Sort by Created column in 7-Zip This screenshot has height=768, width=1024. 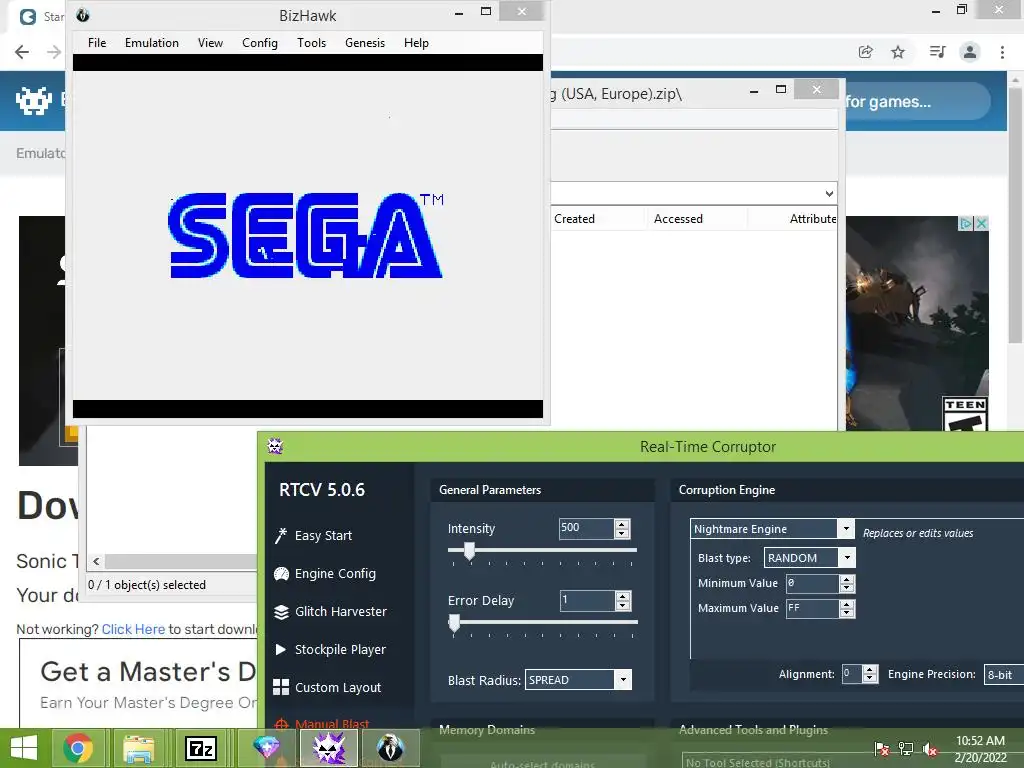(x=575, y=219)
